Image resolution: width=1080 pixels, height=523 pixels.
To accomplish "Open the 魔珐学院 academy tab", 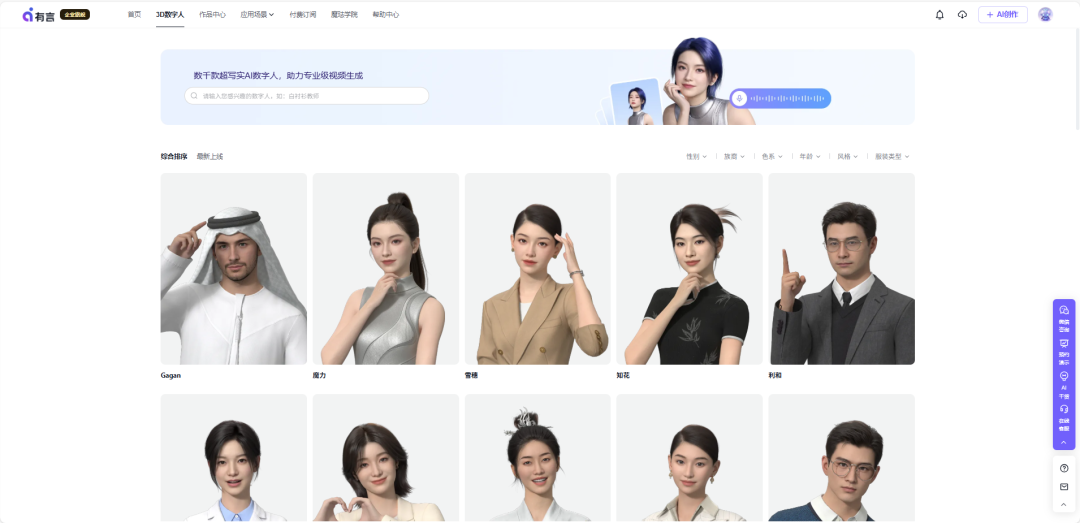I will click(x=344, y=14).
